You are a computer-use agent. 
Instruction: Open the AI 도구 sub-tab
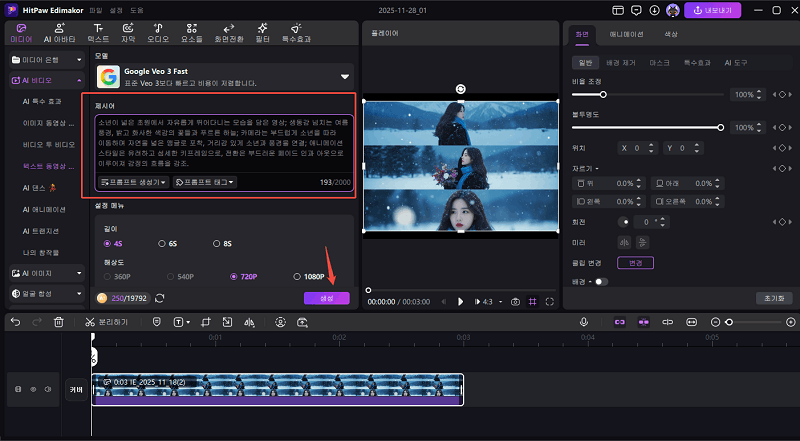[x=736, y=63]
